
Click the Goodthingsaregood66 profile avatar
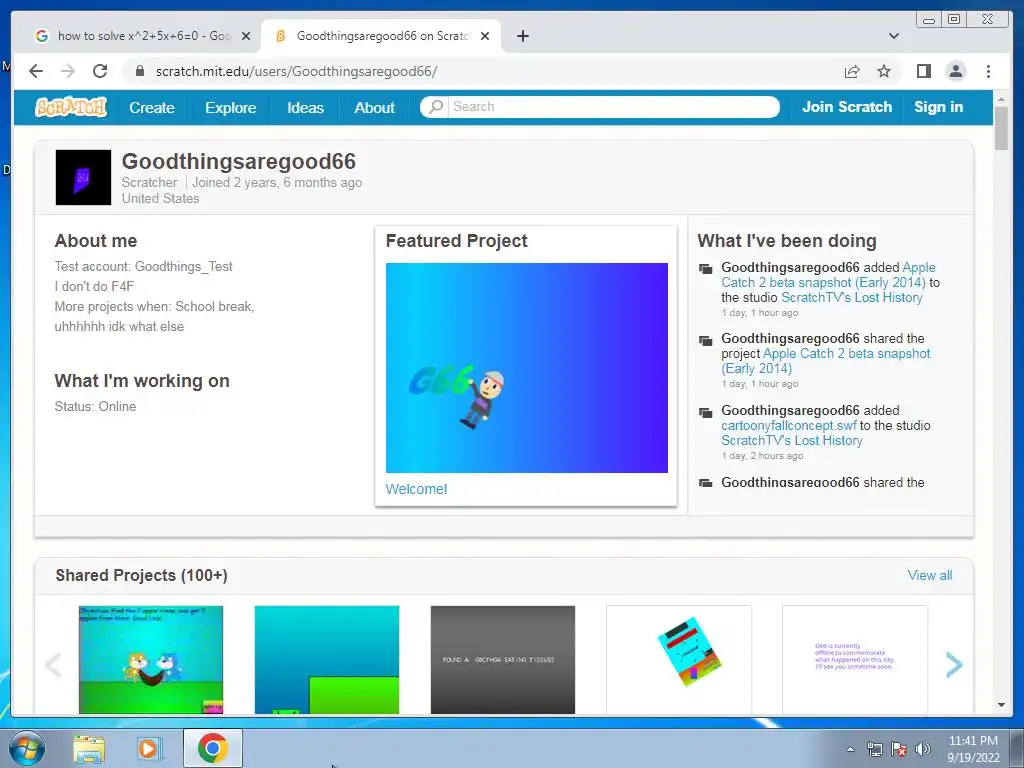(83, 178)
